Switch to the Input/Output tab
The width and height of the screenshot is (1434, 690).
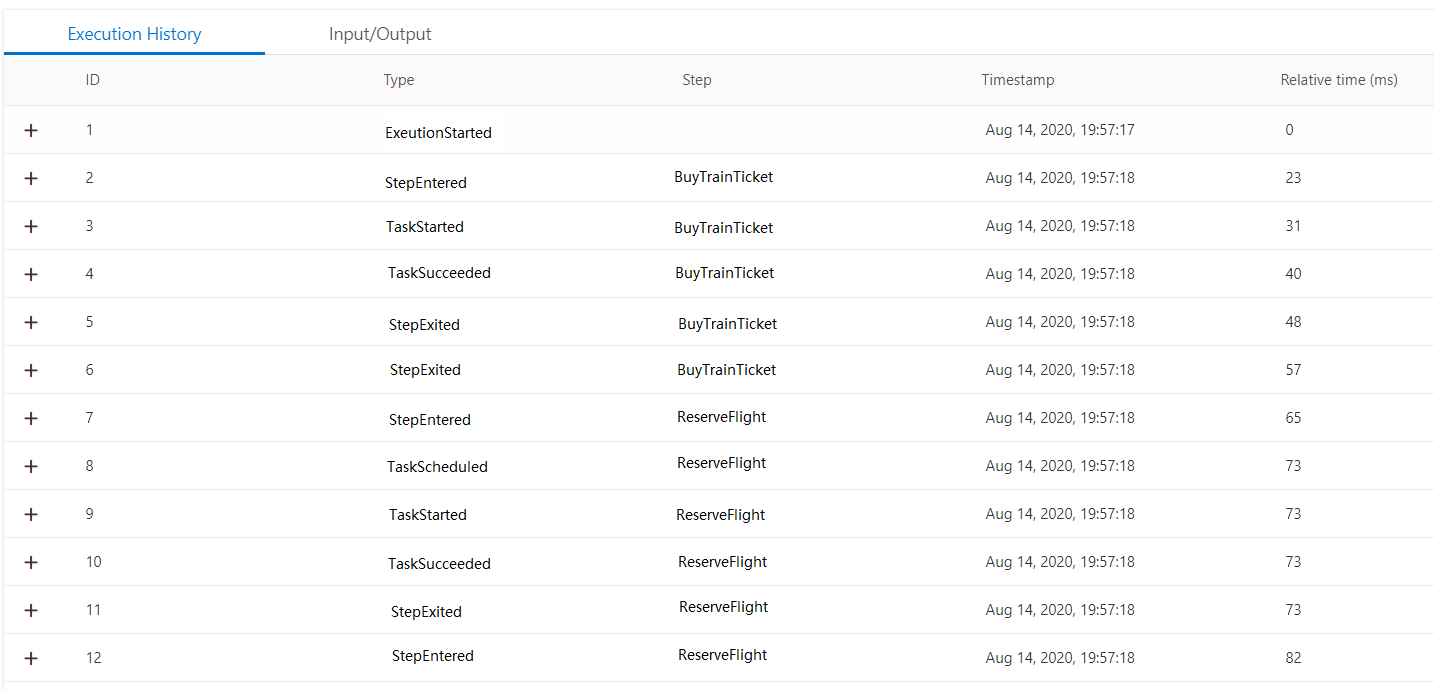380,33
